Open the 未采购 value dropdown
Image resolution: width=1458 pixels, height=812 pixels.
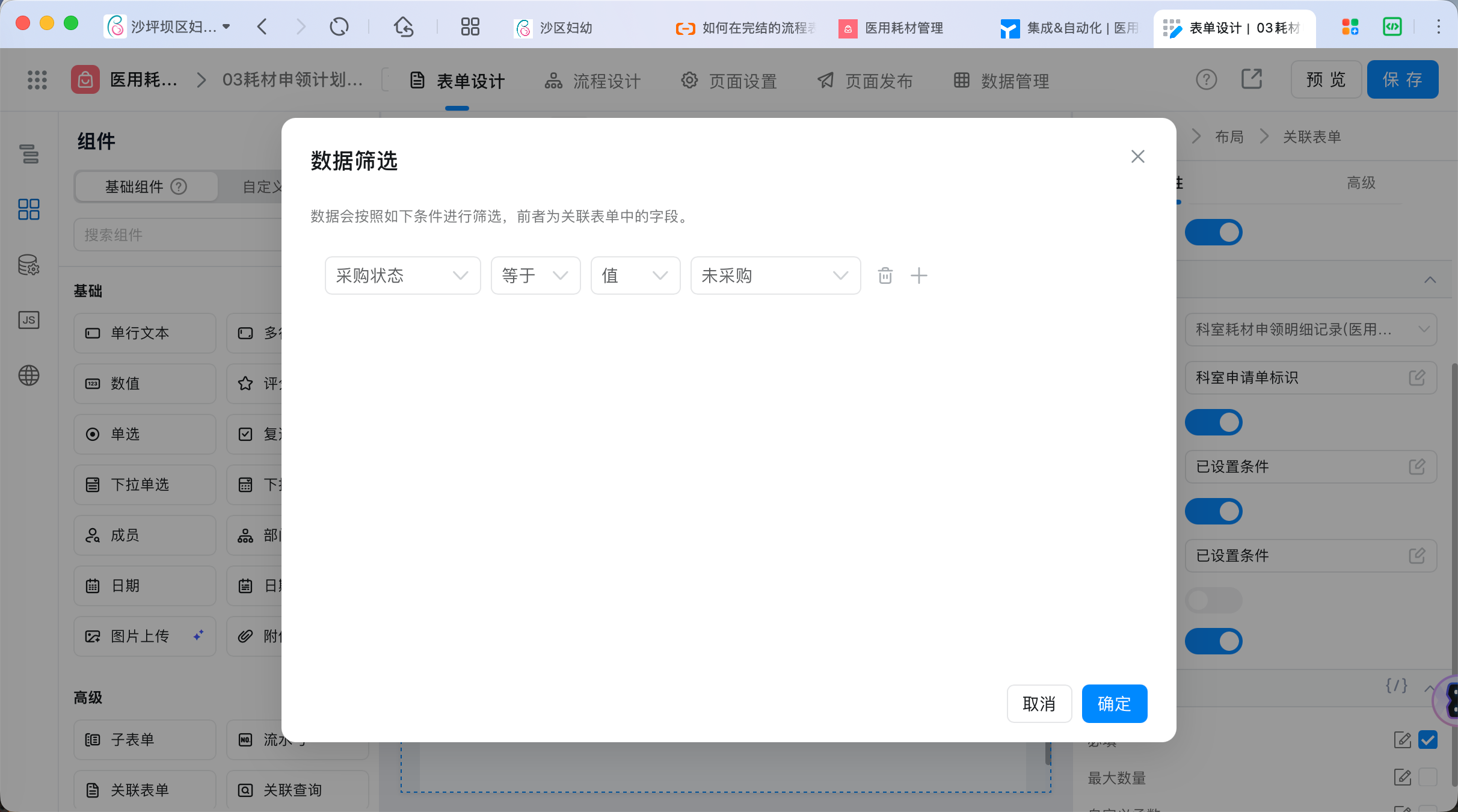[775, 275]
